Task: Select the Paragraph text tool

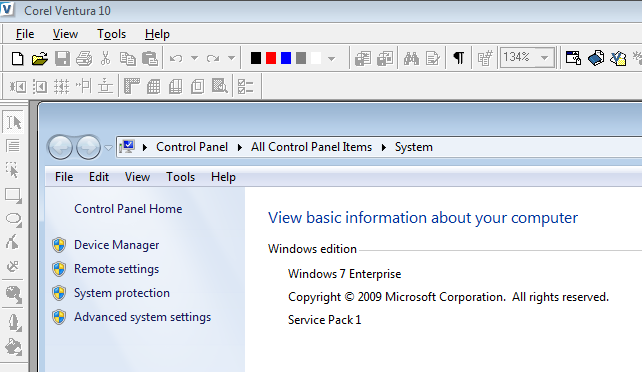Action: coord(13,146)
